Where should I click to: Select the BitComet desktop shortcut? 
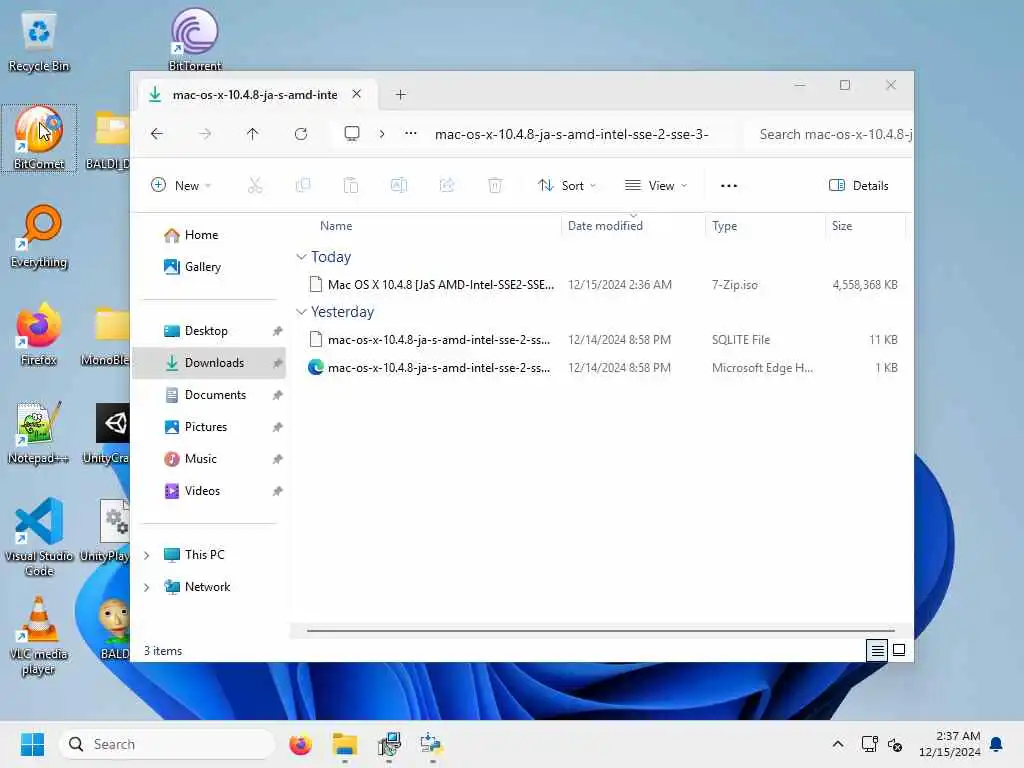(x=39, y=138)
